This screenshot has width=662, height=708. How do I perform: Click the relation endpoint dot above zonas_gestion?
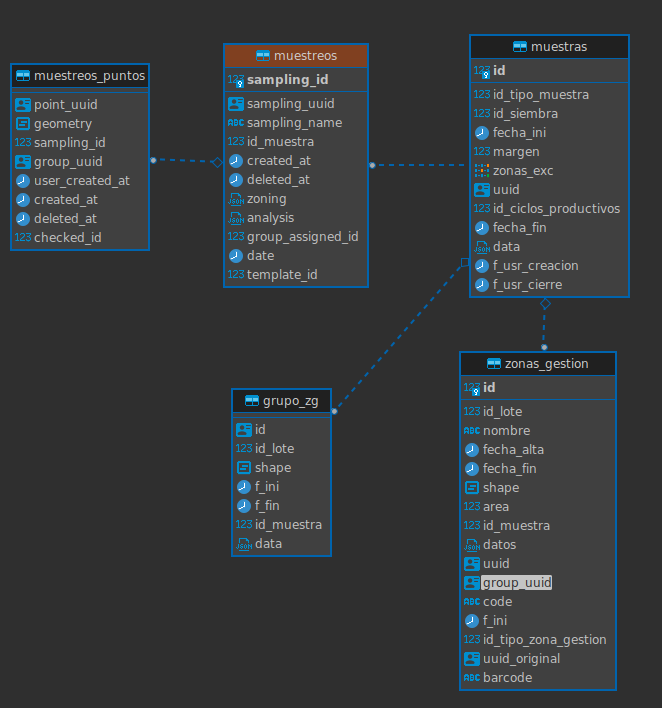pos(544,347)
